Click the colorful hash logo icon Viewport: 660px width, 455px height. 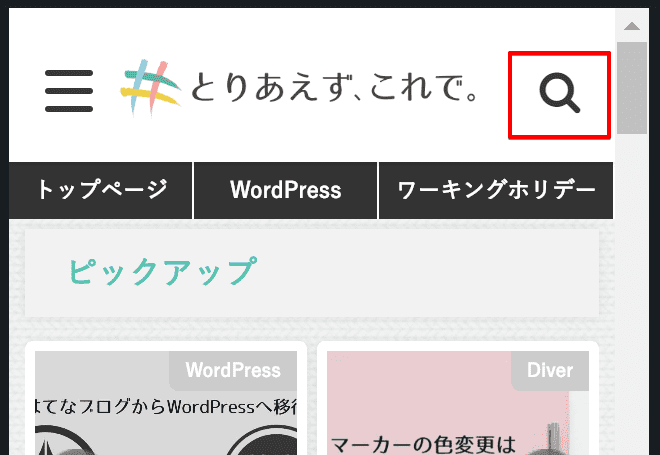(151, 87)
